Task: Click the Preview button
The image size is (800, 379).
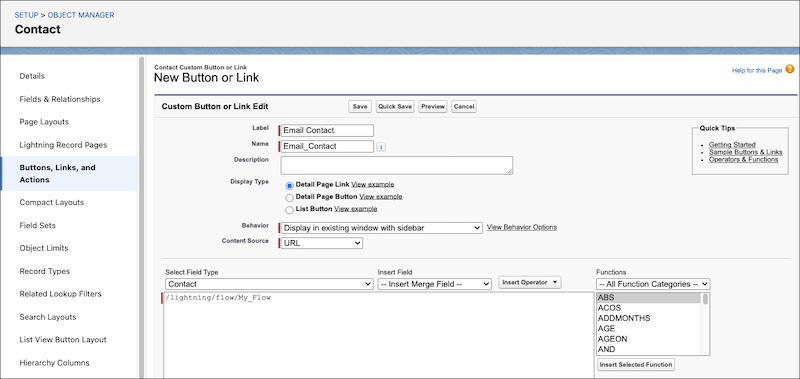Action: [433, 107]
